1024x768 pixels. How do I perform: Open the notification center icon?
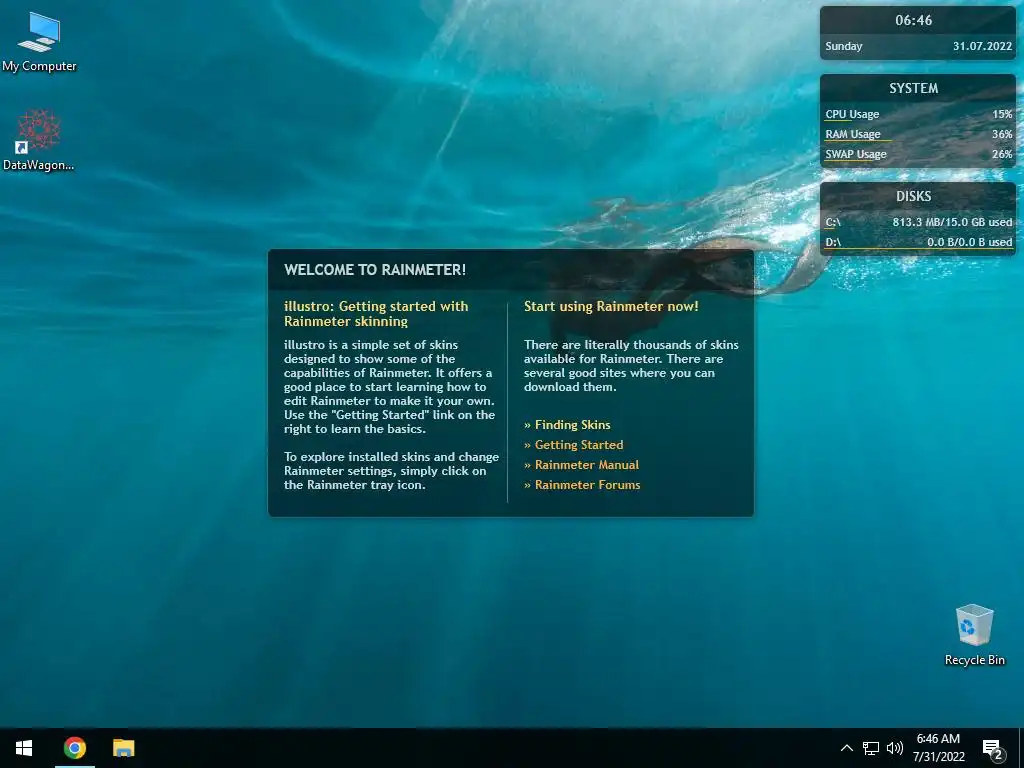click(x=993, y=748)
